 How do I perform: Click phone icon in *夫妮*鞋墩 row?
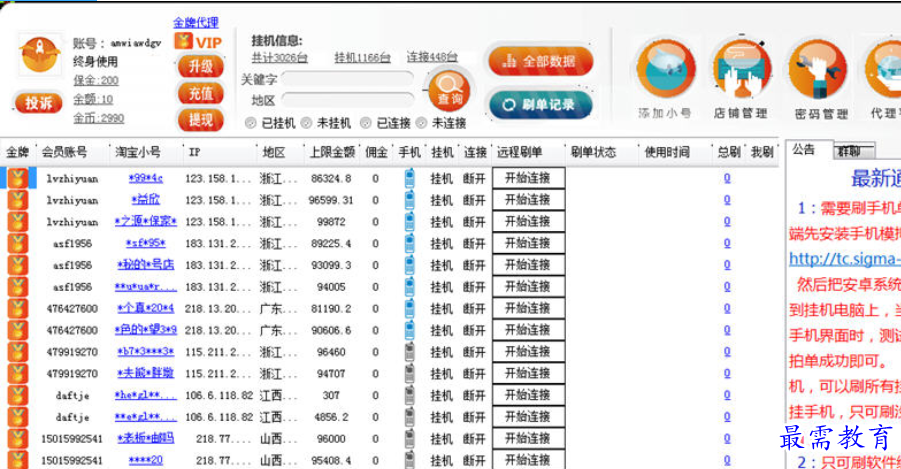click(410, 374)
